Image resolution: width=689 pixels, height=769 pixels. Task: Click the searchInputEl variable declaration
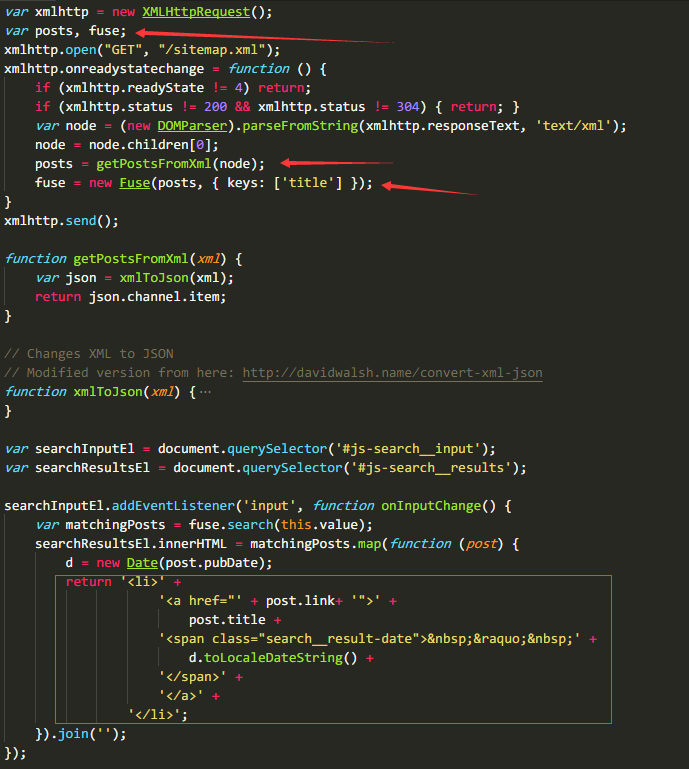pyautogui.click(x=84, y=449)
